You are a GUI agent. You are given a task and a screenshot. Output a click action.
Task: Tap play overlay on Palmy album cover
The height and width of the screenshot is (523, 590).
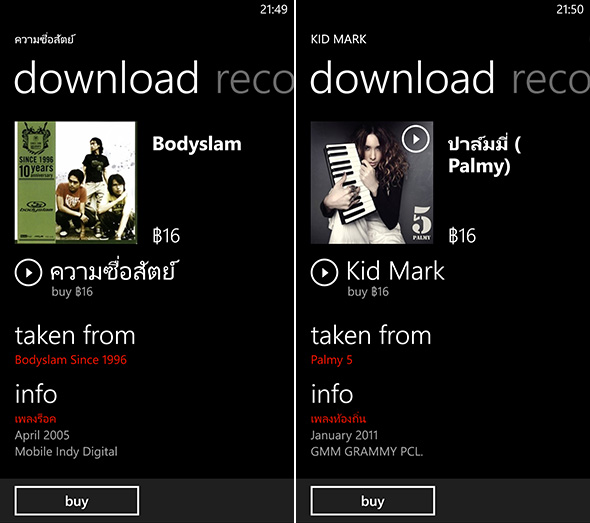click(x=416, y=139)
